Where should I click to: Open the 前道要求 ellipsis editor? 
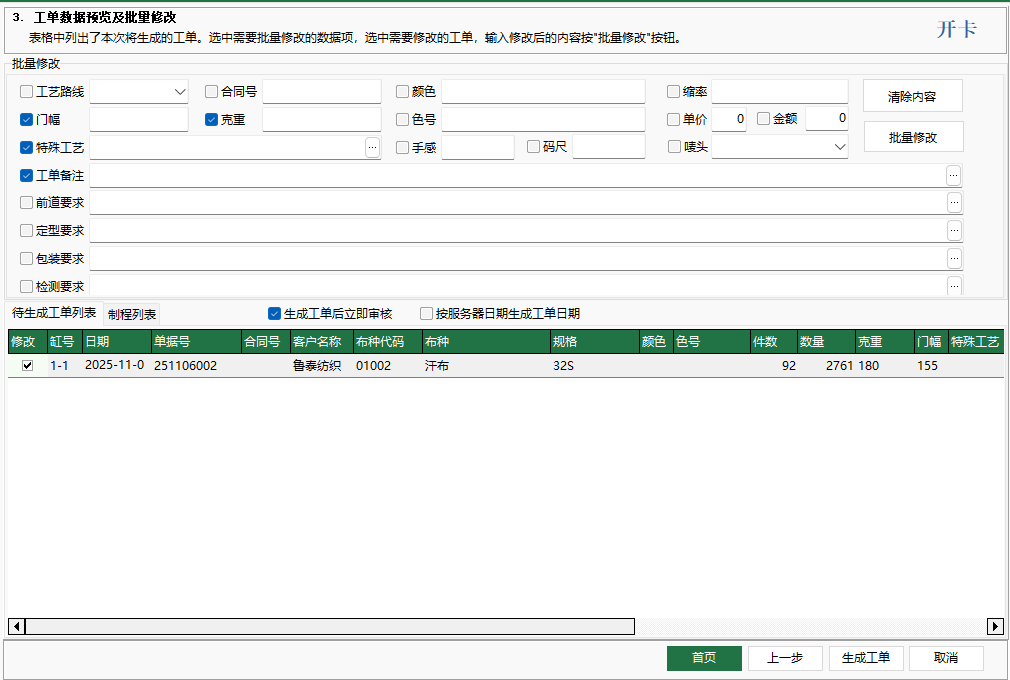tap(954, 202)
